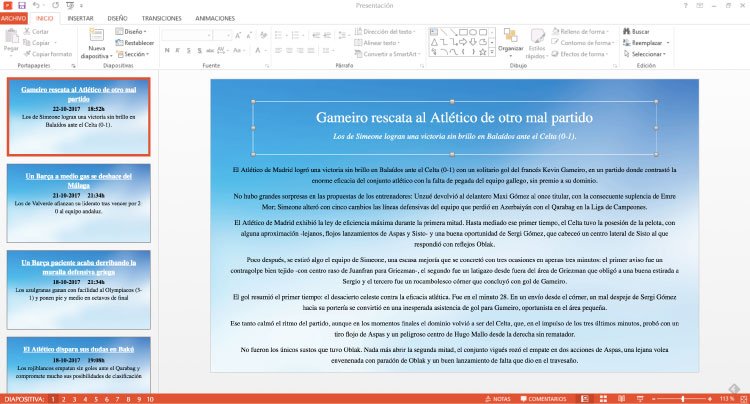The width and height of the screenshot is (750, 404).
Task: Click Estilos rápidos button
Action: pos(537,44)
